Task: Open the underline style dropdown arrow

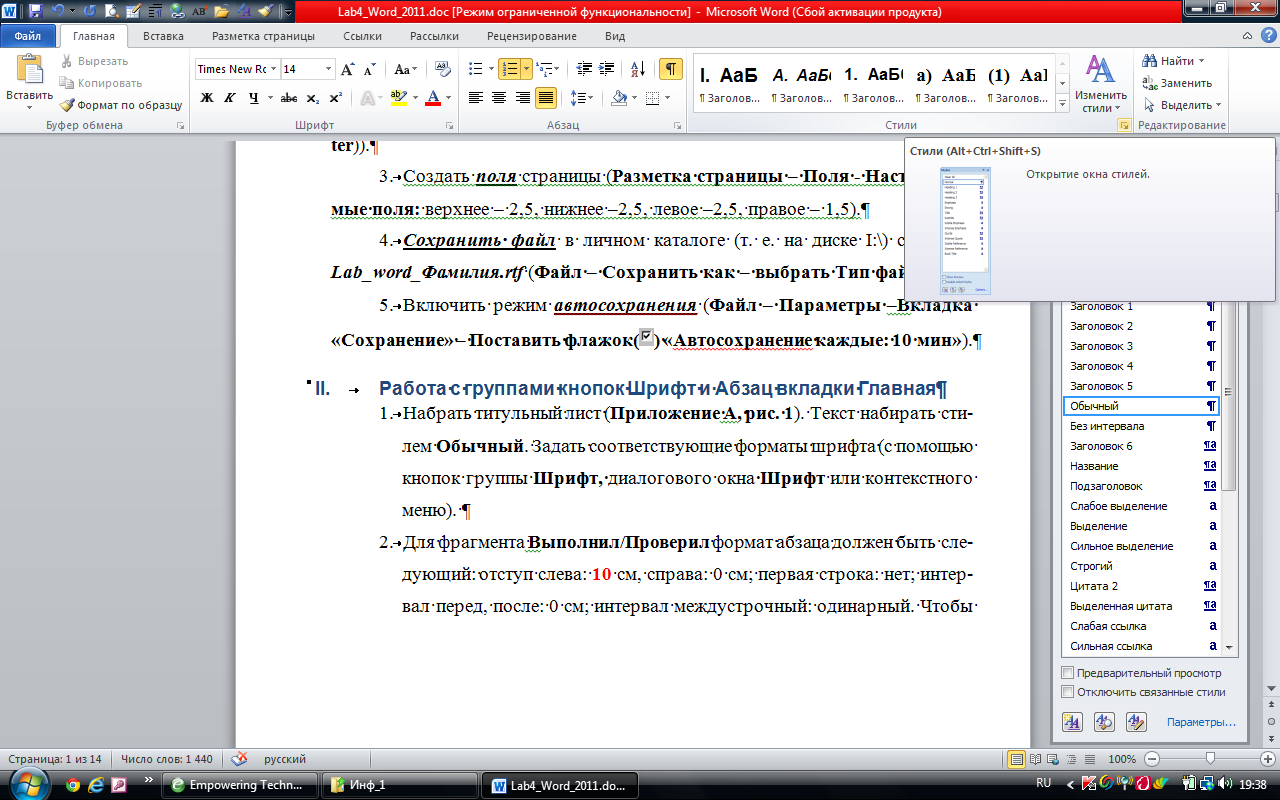Action: (269, 98)
